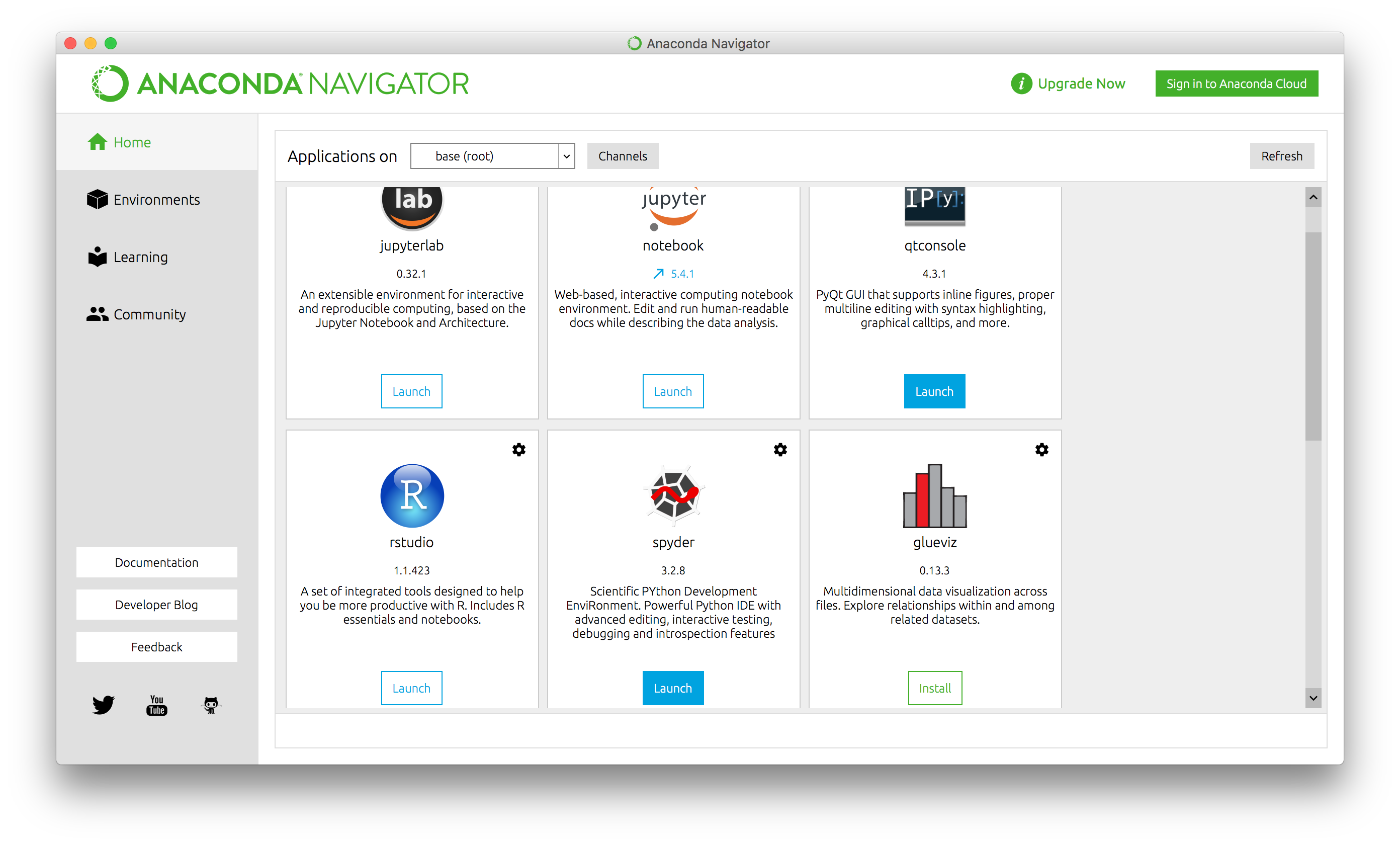Click the Jupyter notebook app logo
1400x845 pixels.
tap(673, 209)
